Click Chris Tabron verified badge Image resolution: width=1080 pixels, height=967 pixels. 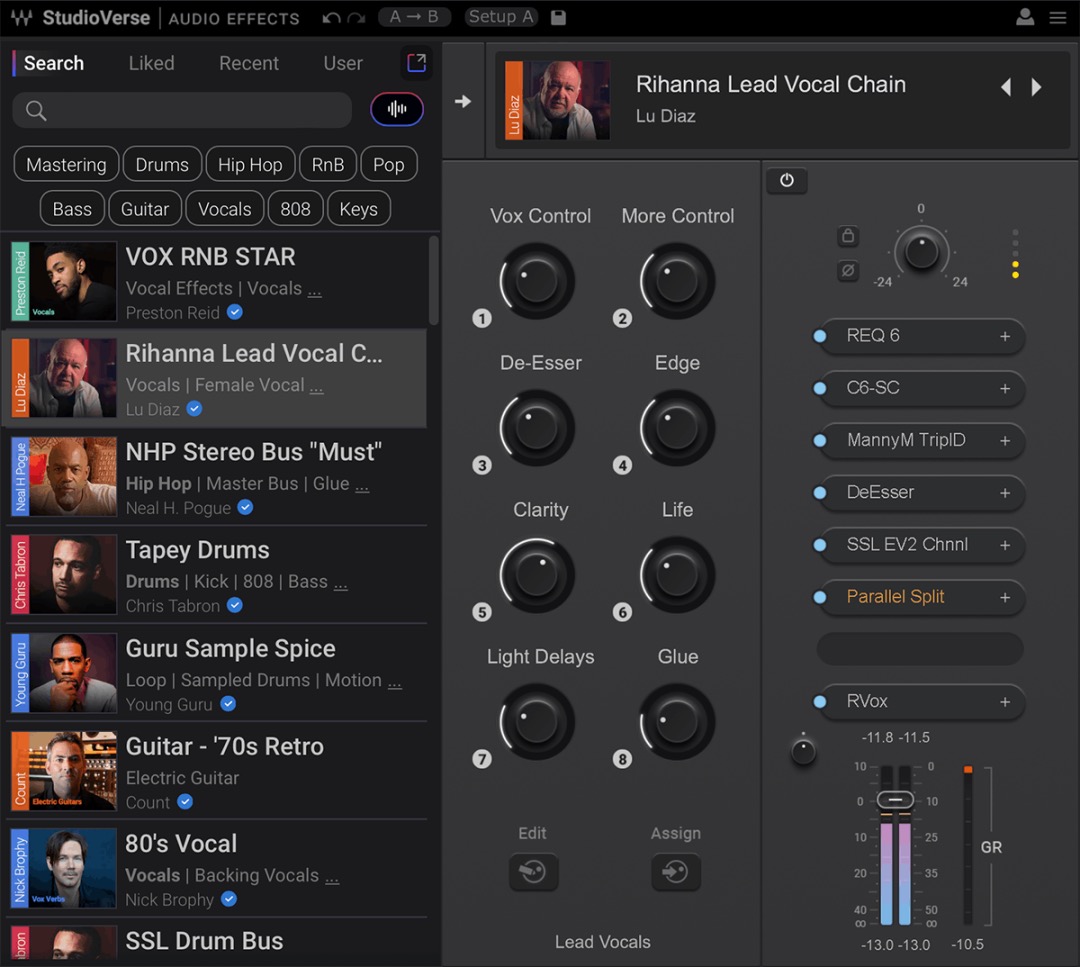235,605
